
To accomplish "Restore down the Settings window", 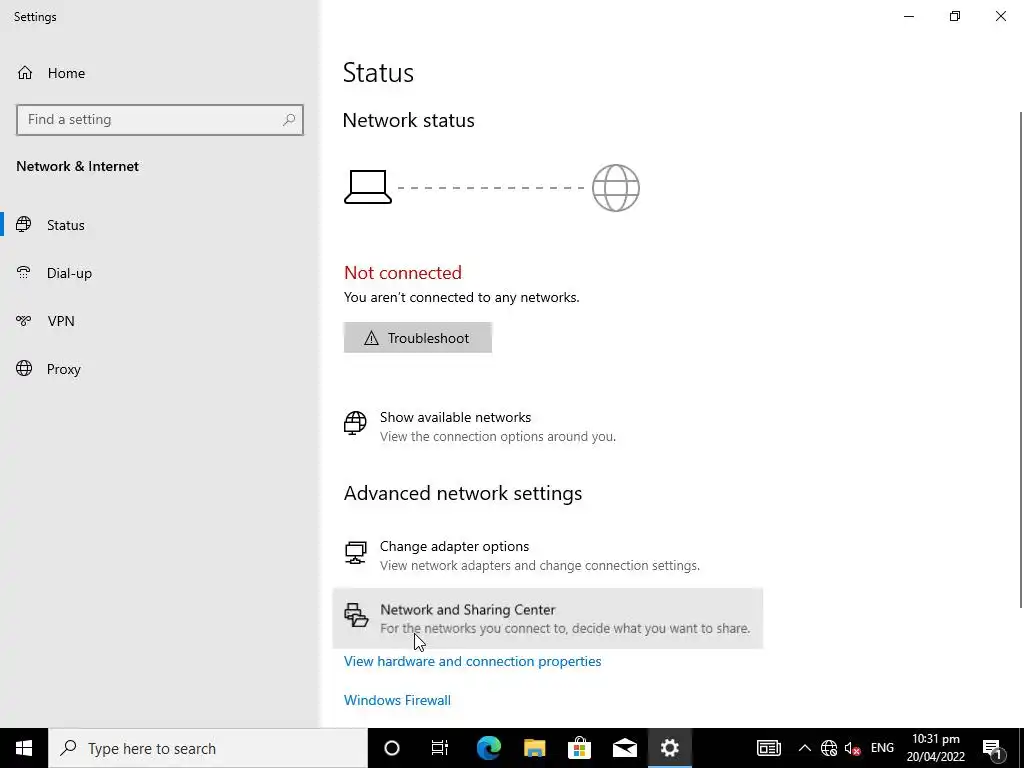I will click(x=955, y=16).
